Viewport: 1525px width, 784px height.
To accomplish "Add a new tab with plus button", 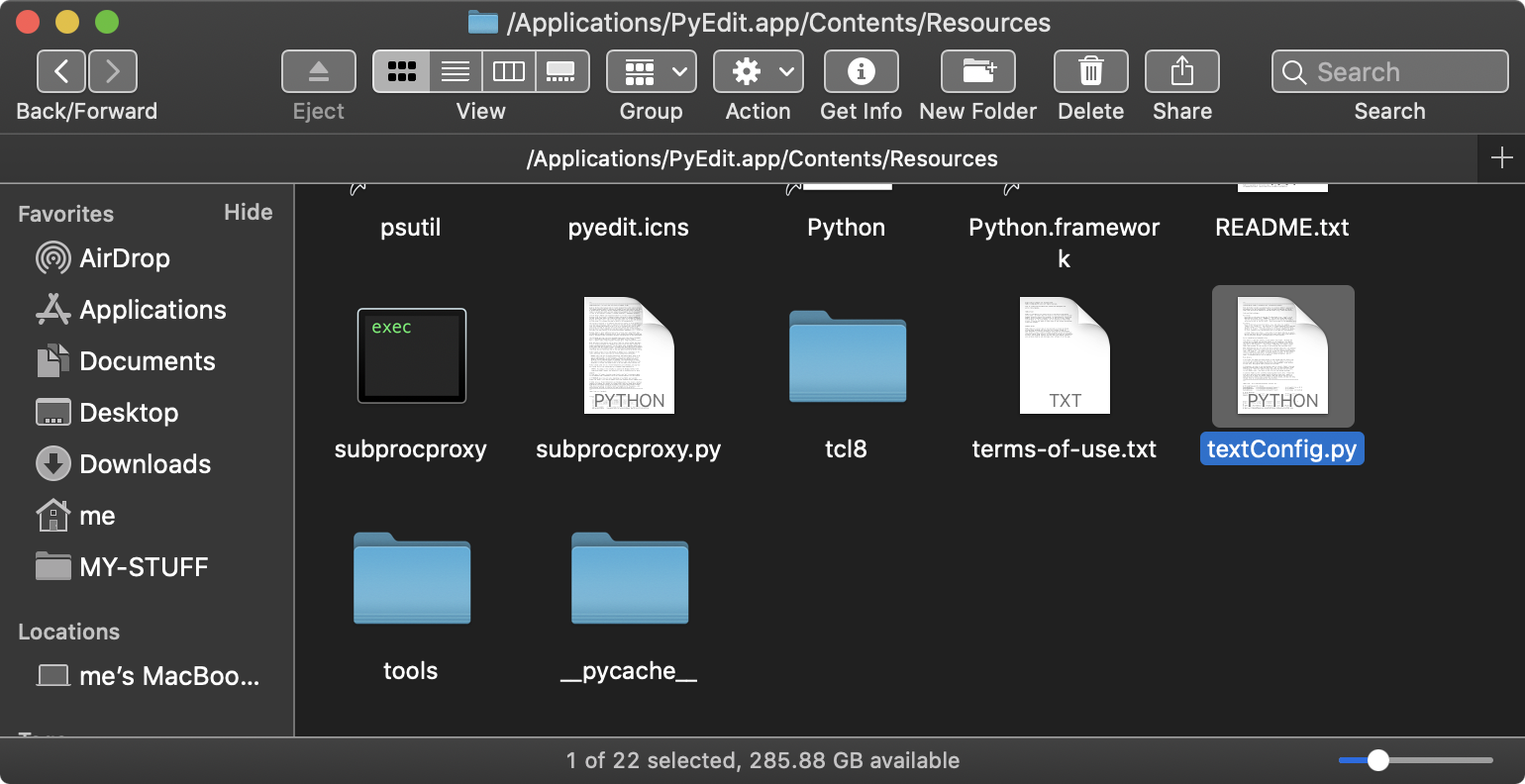I will point(1501,158).
